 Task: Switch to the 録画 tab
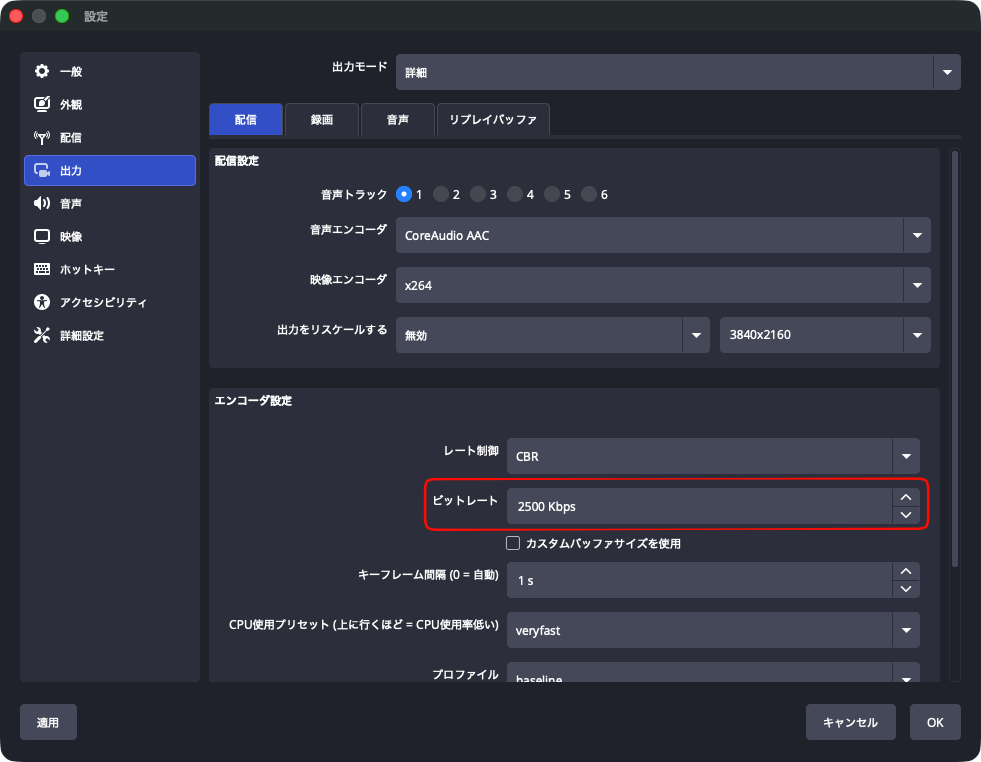click(x=322, y=119)
